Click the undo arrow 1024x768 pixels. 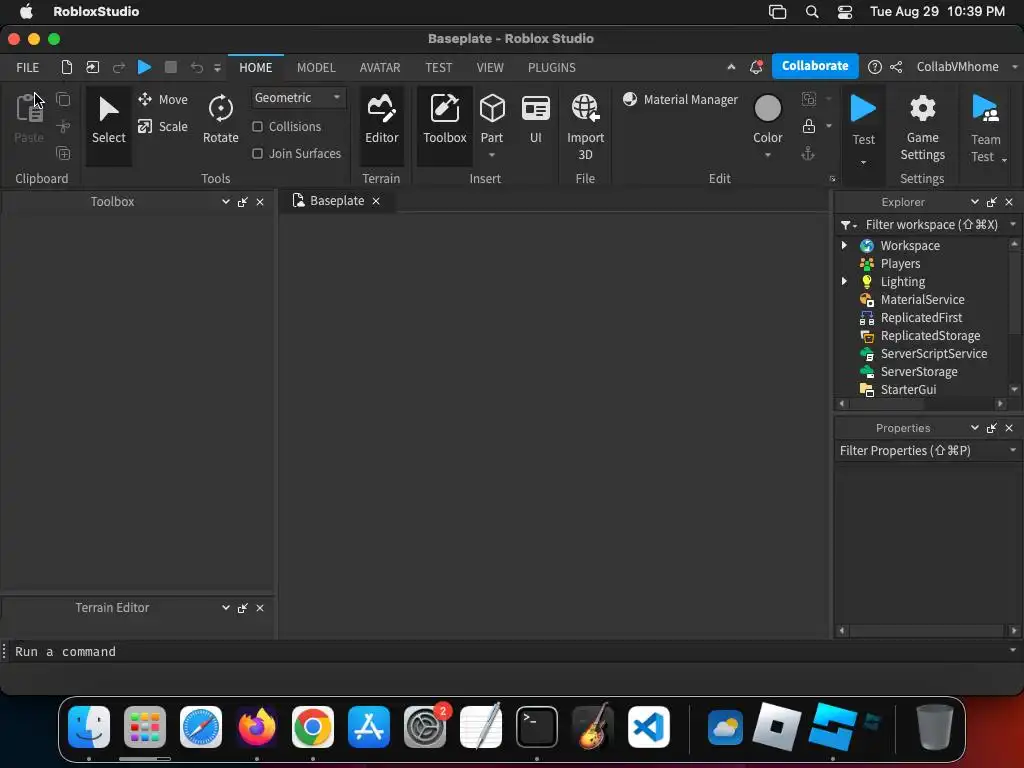[x=197, y=67]
